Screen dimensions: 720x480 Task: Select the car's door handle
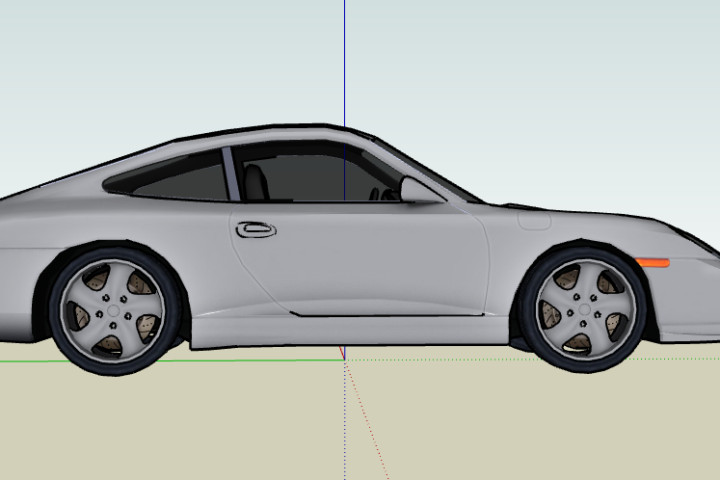tap(256, 230)
